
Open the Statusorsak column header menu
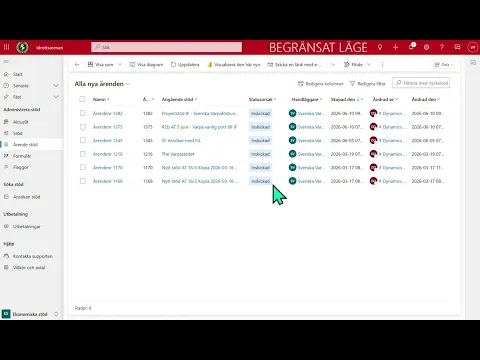pyautogui.click(x=262, y=99)
